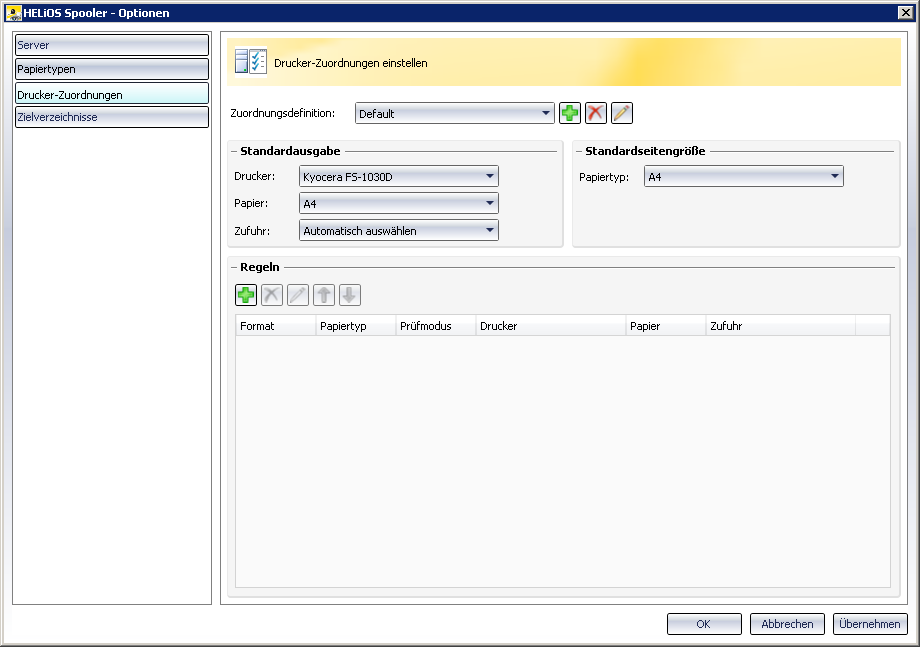The height and width of the screenshot is (647, 920).
Task: Confirm with the OK button
Action: [x=704, y=624]
